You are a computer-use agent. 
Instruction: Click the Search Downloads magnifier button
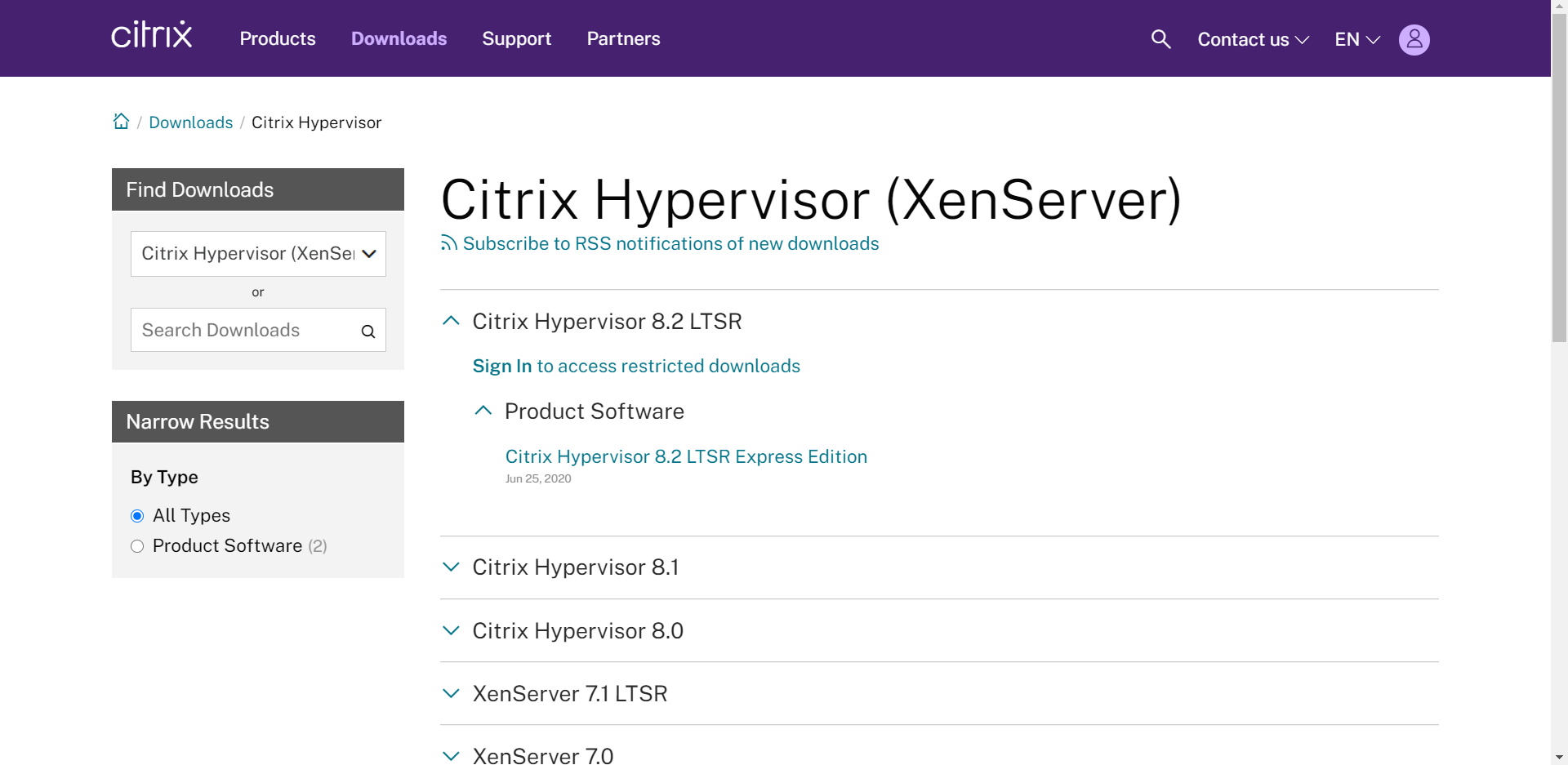coord(368,331)
